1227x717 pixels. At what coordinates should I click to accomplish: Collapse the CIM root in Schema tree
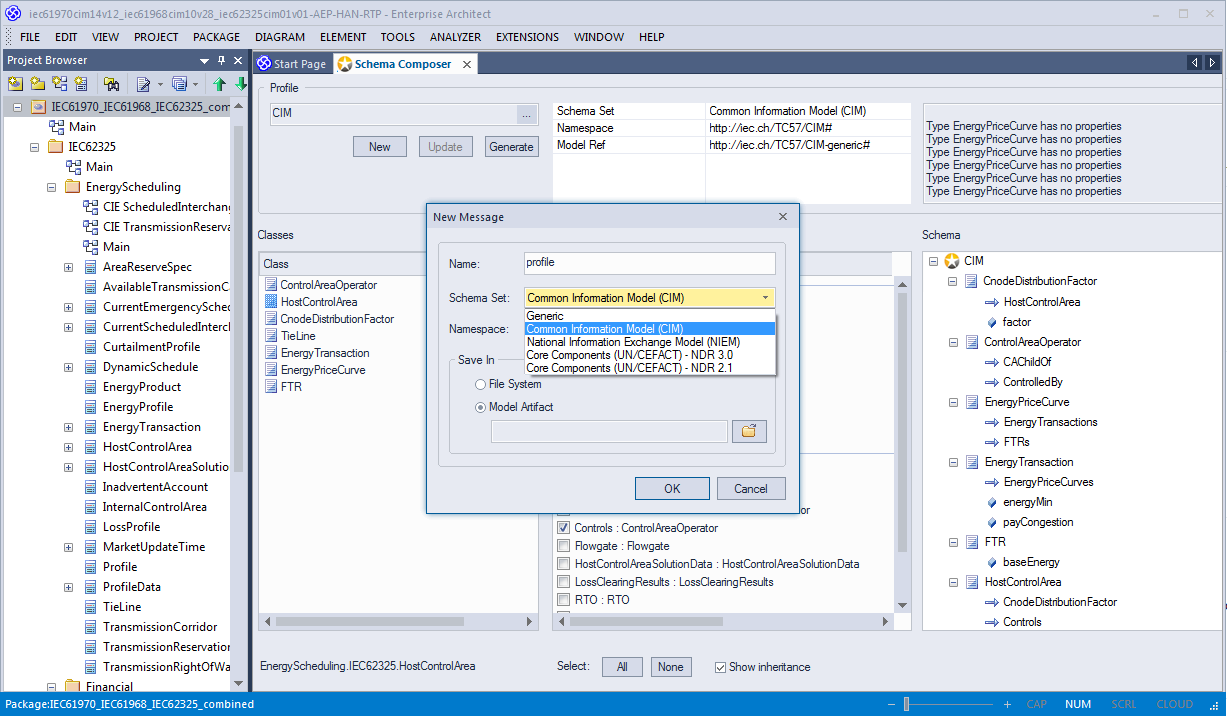click(933, 261)
